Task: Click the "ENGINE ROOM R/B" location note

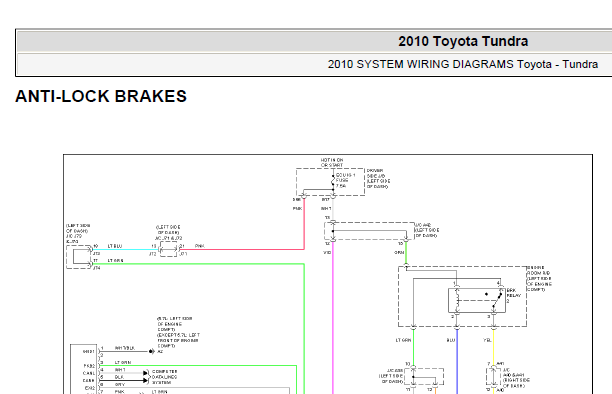Action: (539, 278)
